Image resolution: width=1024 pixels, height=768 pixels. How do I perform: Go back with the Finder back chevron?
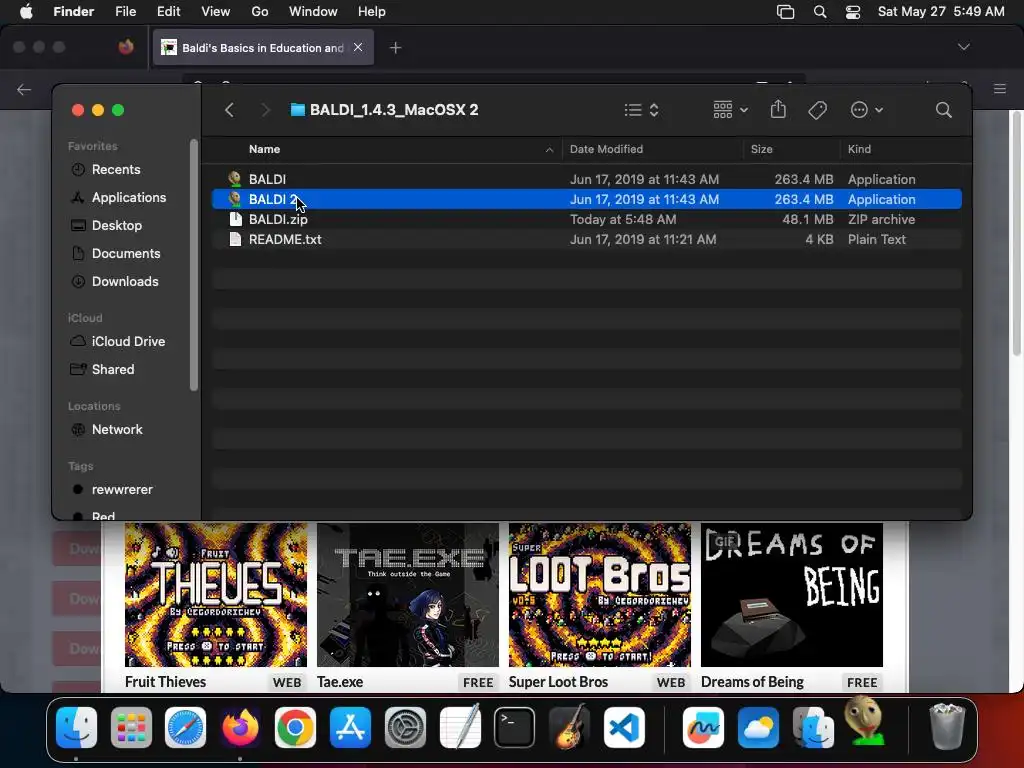coord(229,110)
